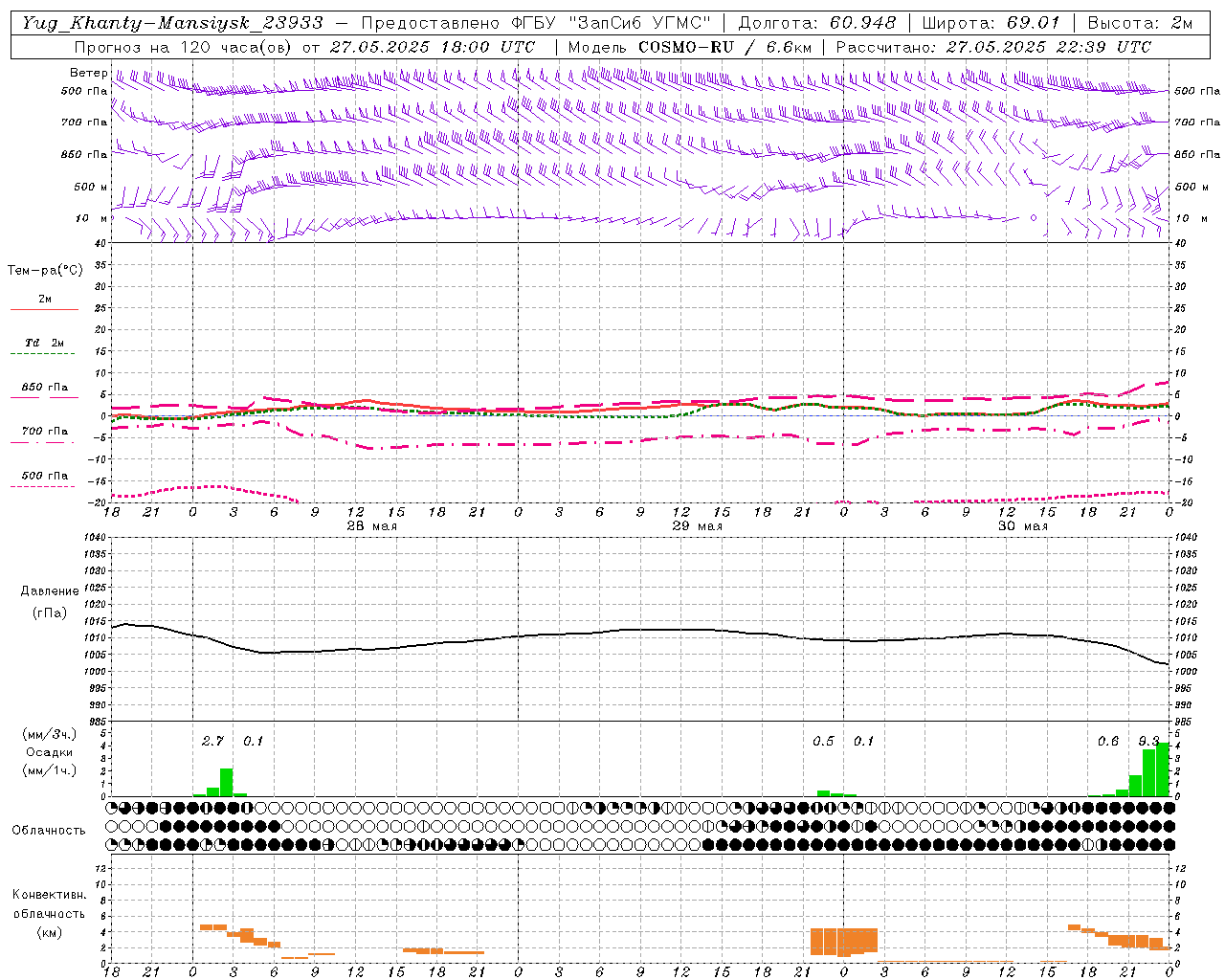
Task: Click the '500 гПа' temperature legend entry
Action: coord(45,475)
